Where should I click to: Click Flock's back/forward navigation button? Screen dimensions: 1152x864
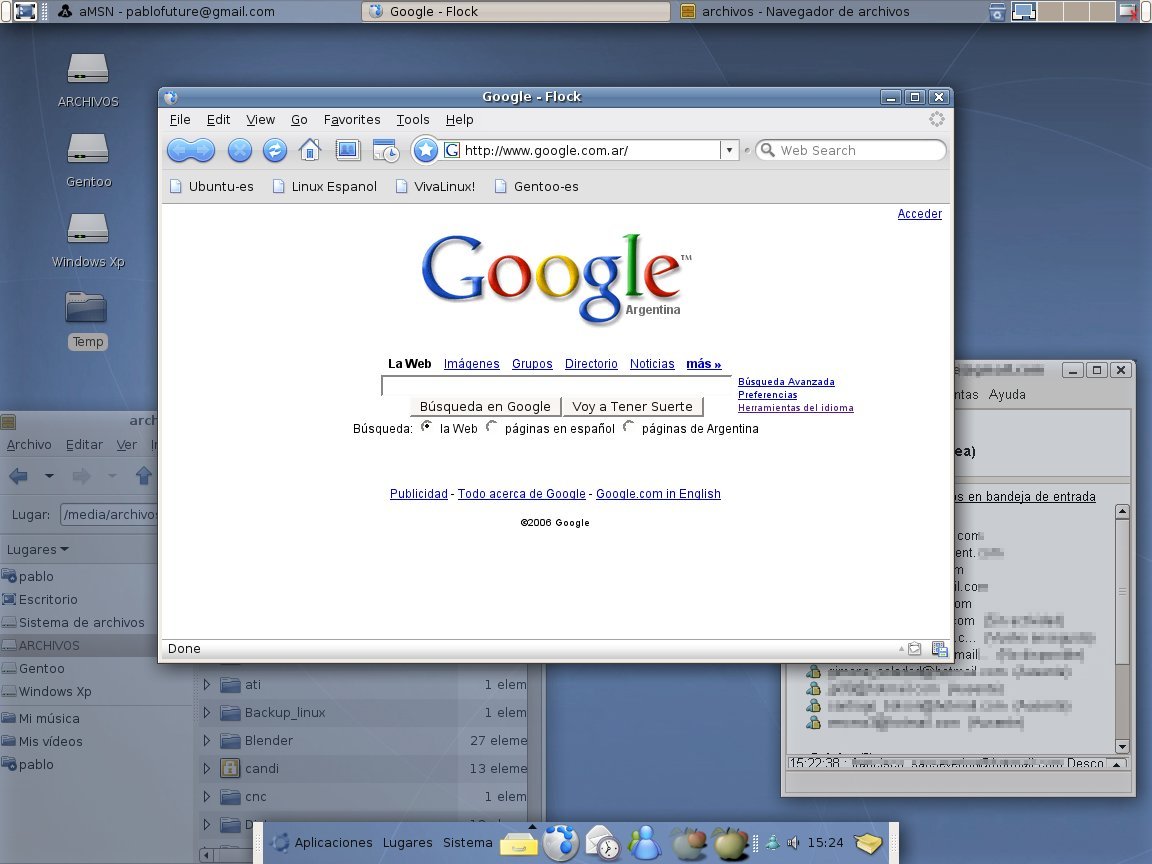191,151
